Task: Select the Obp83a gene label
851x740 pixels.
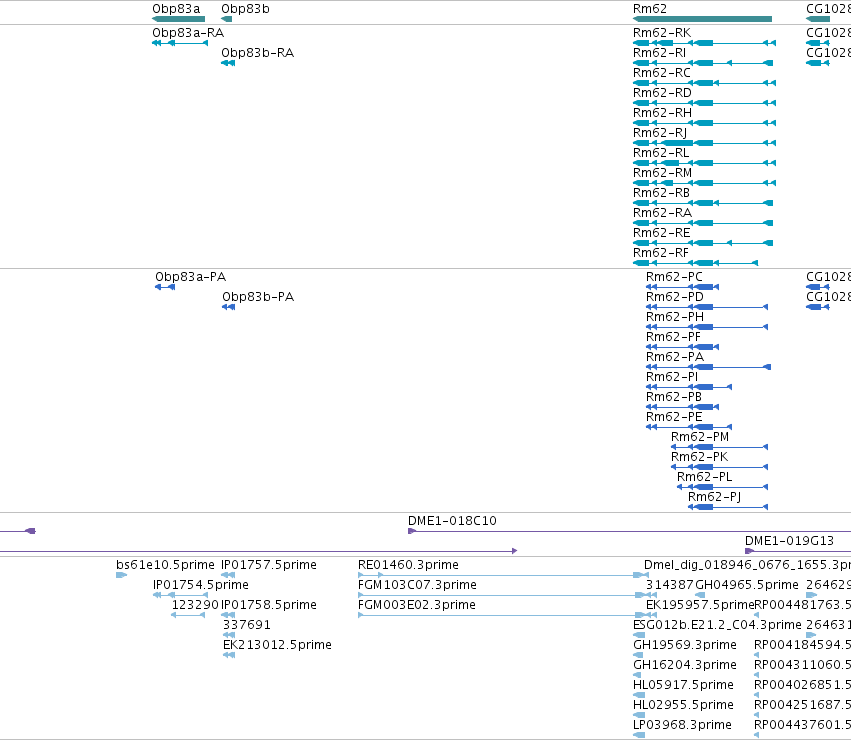Action: [x=176, y=9]
